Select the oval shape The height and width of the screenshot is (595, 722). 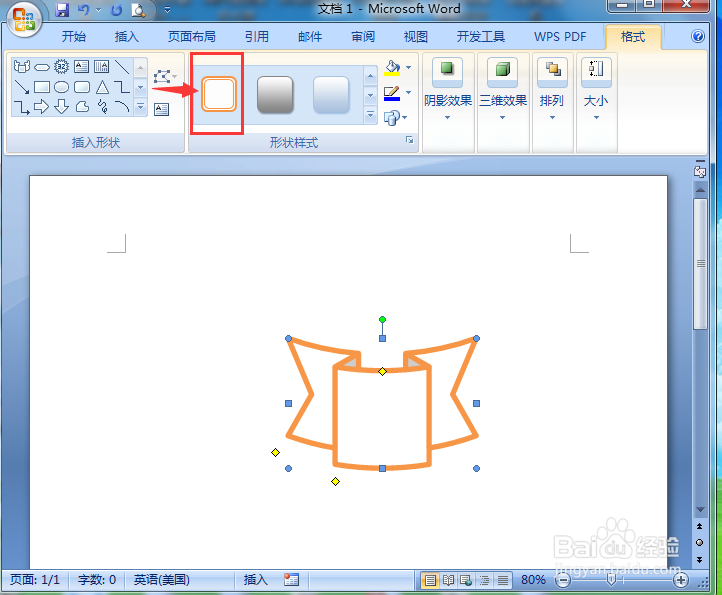coord(61,87)
